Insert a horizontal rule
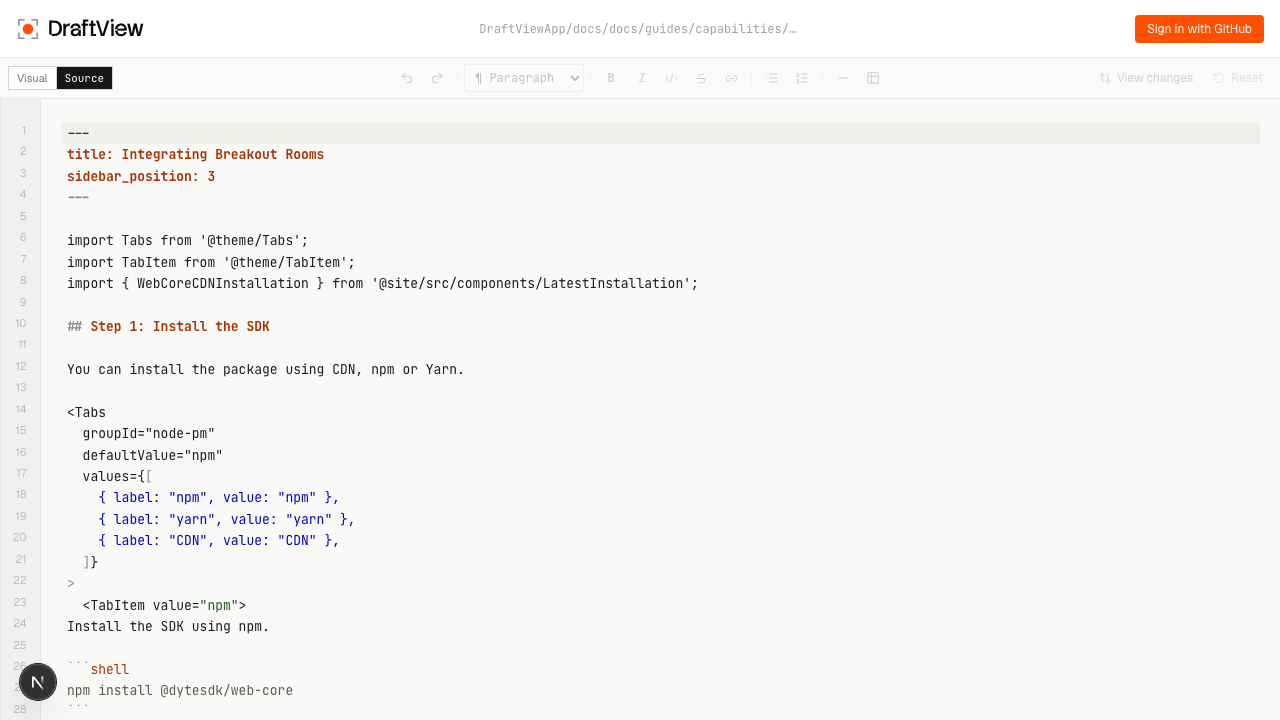 pyautogui.click(x=843, y=78)
